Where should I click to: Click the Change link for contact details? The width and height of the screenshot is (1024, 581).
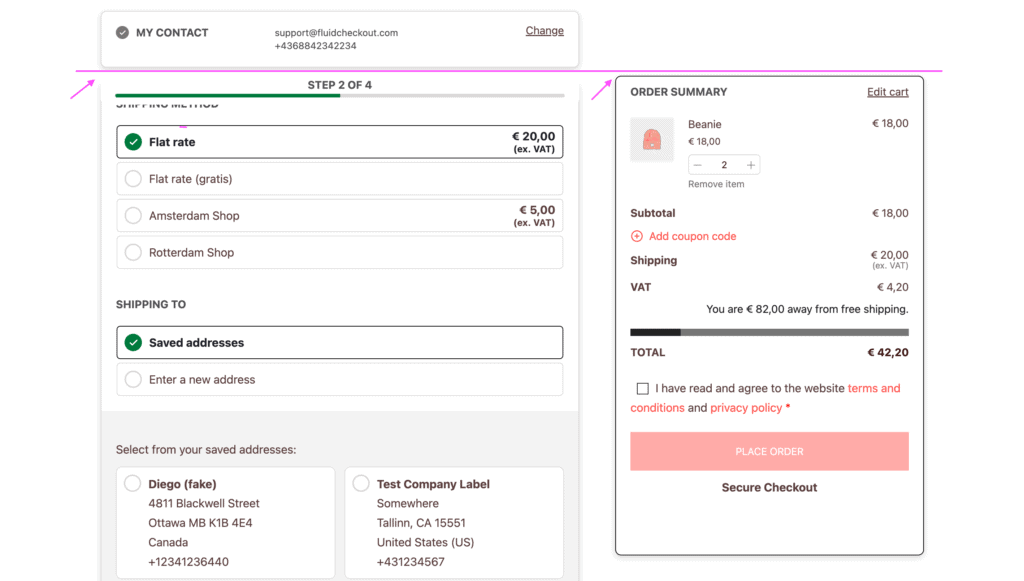point(544,30)
